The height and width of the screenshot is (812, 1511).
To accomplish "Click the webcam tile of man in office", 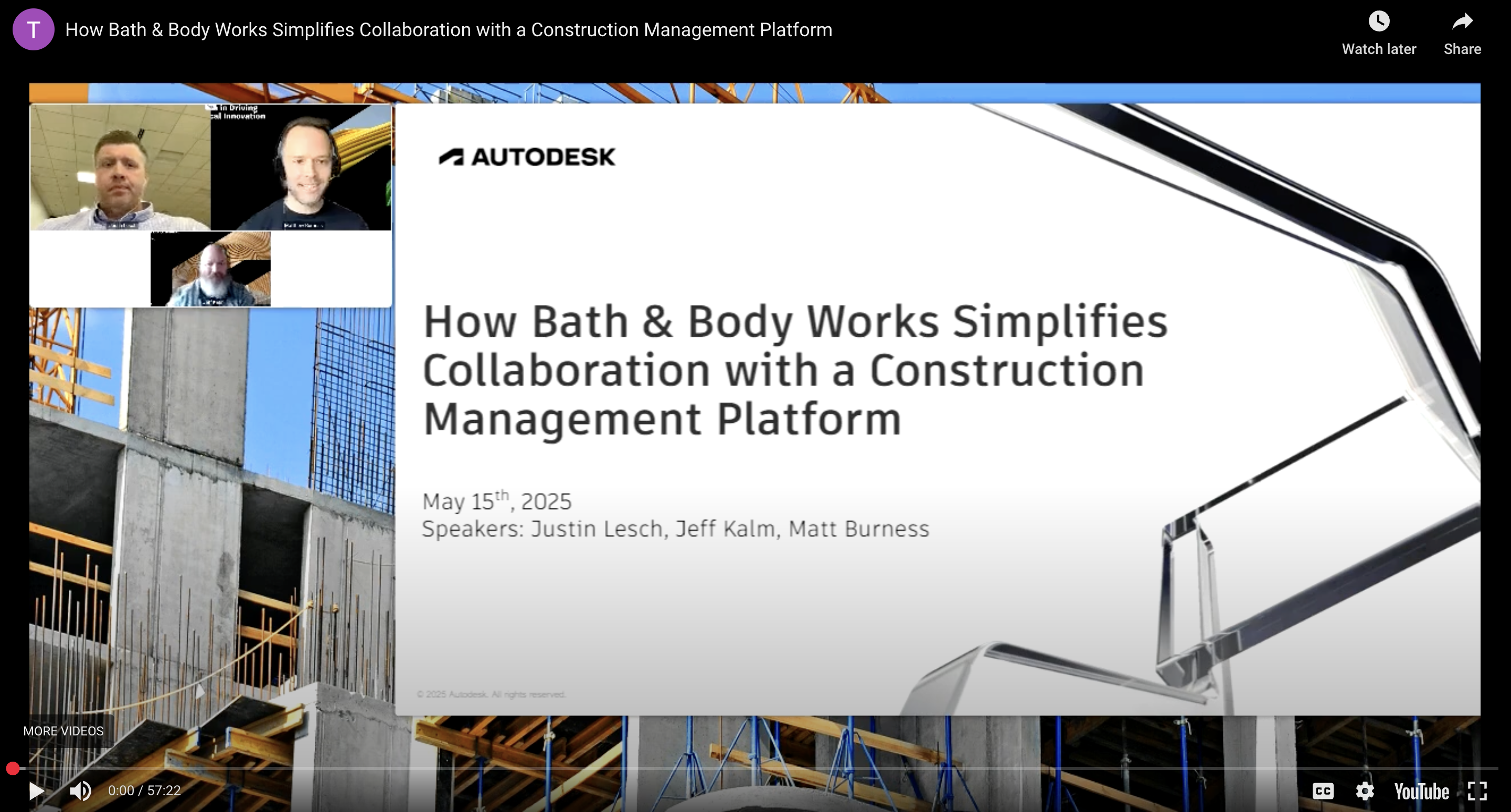I will click(120, 167).
